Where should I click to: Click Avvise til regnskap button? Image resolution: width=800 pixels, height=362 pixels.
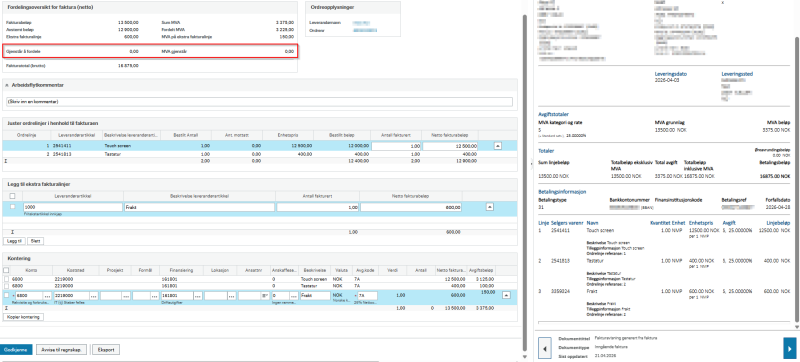coord(62,350)
